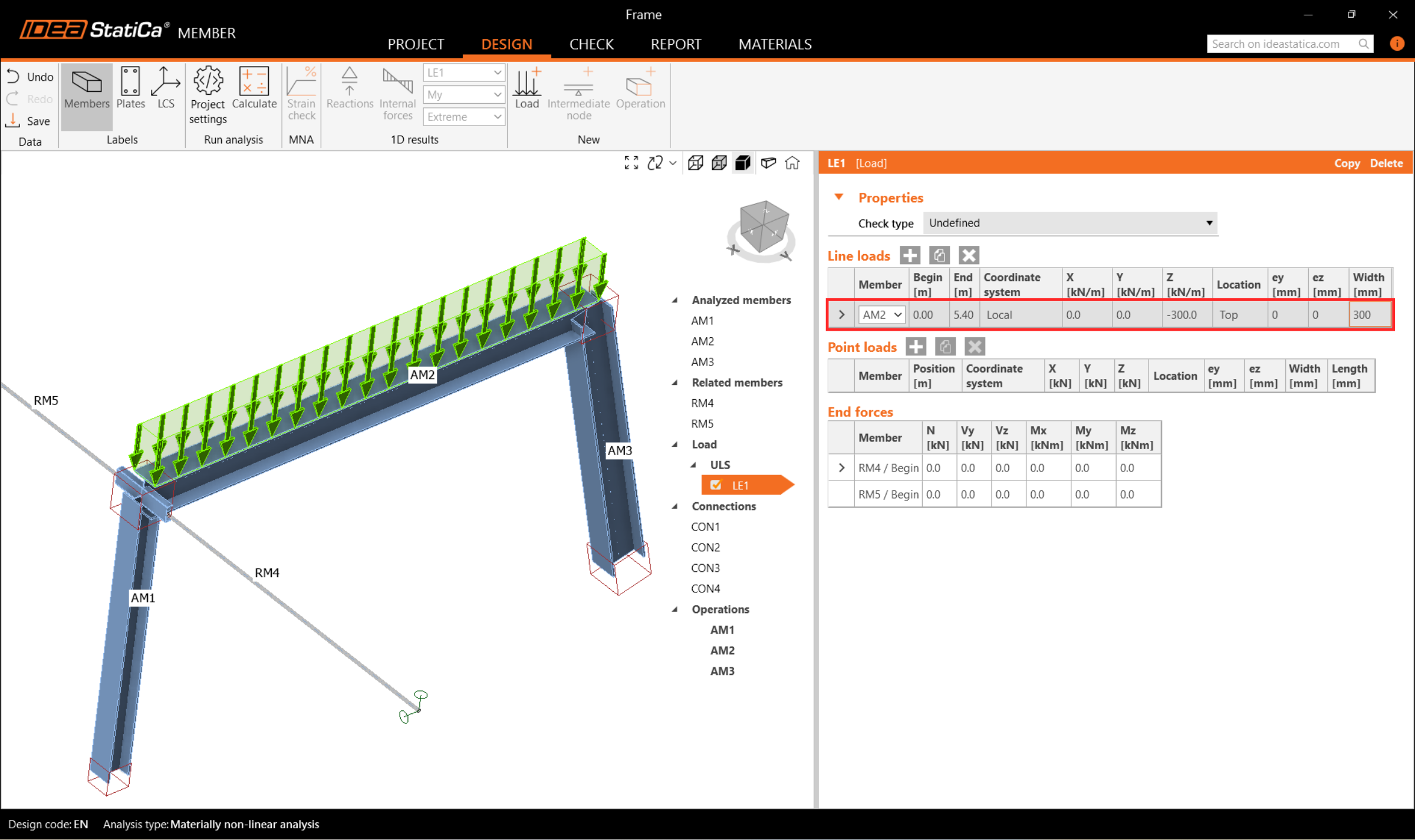The image size is (1415, 840).
Task: Switch to the CHECK tab
Action: click(x=591, y=44)
